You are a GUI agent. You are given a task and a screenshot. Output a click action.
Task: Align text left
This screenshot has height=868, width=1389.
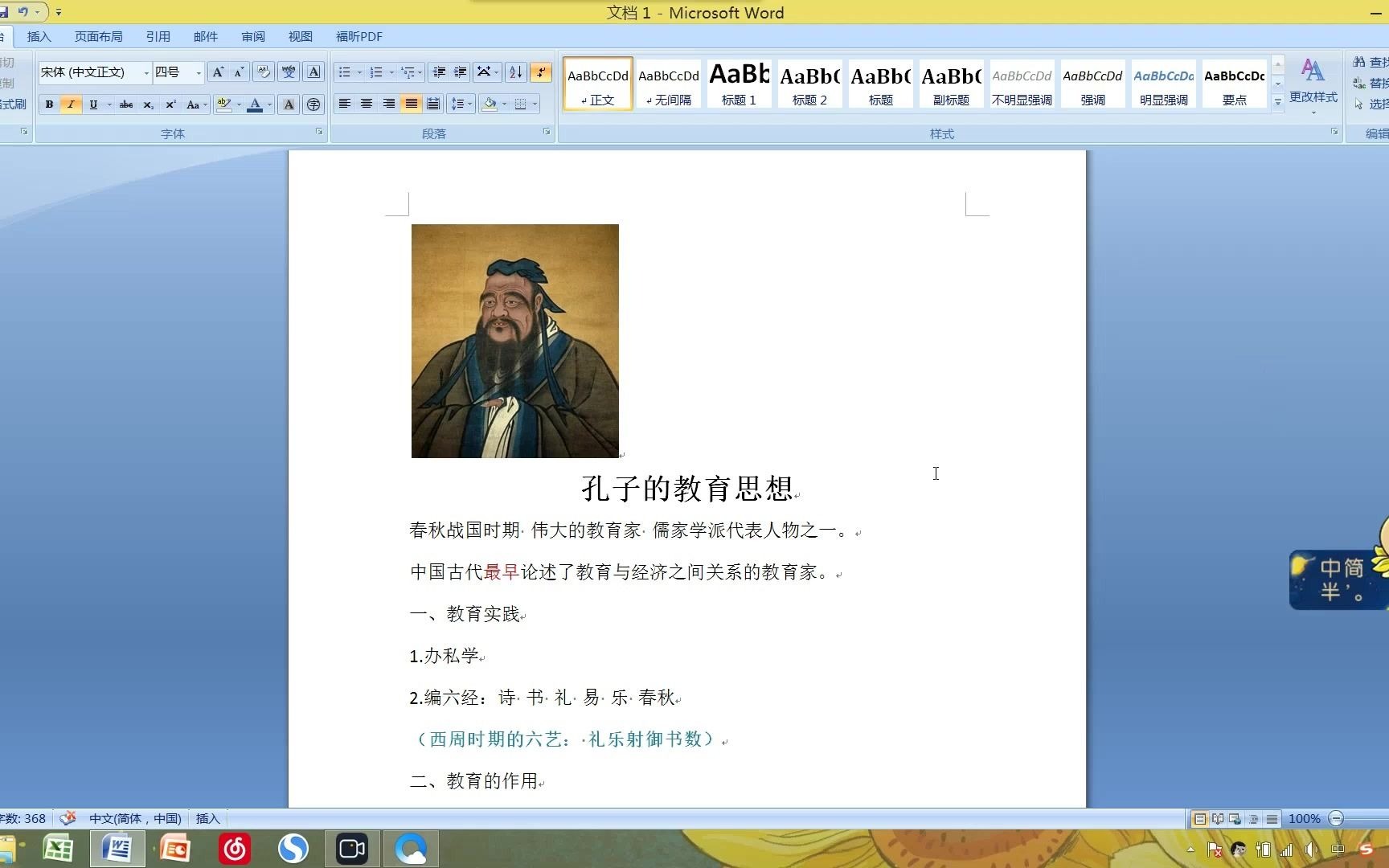point(345,104)
